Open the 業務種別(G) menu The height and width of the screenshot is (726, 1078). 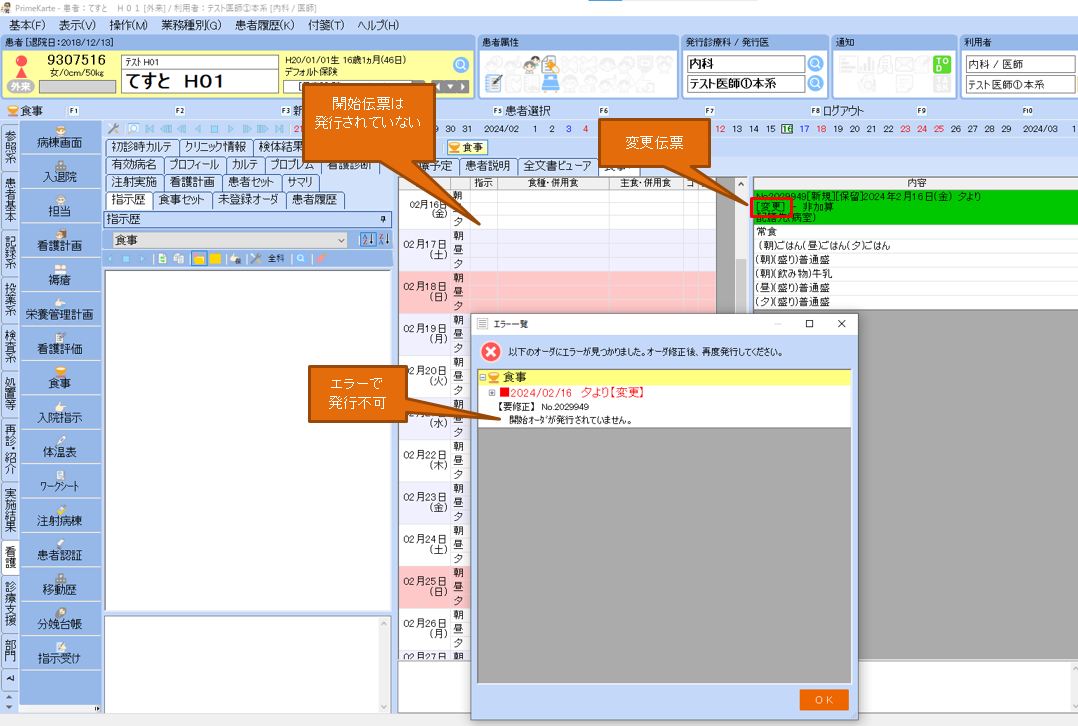coord(191,25)
